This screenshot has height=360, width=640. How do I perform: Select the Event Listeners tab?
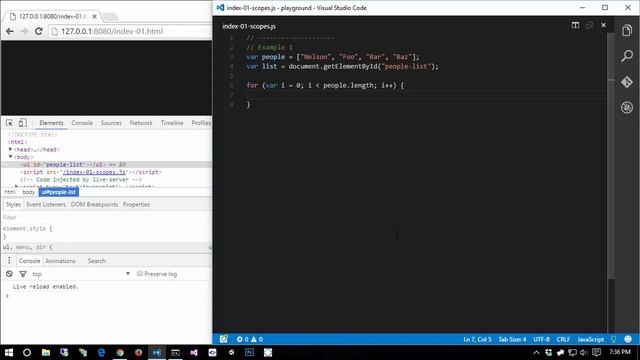coord(46,204)
